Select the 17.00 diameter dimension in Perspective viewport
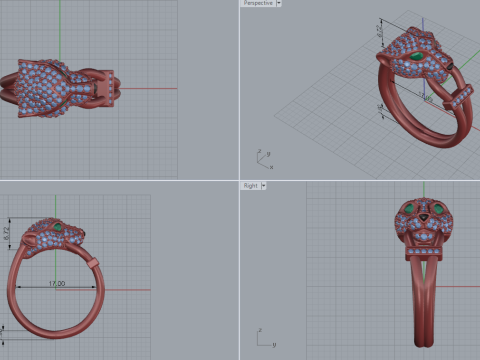The height and width of the screenshot is (360, 480). pyautogui.click(x=426, y=97)
